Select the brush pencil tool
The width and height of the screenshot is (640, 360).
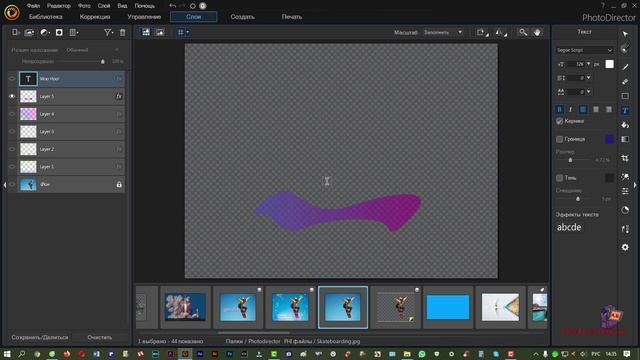[x=625, y=67]
